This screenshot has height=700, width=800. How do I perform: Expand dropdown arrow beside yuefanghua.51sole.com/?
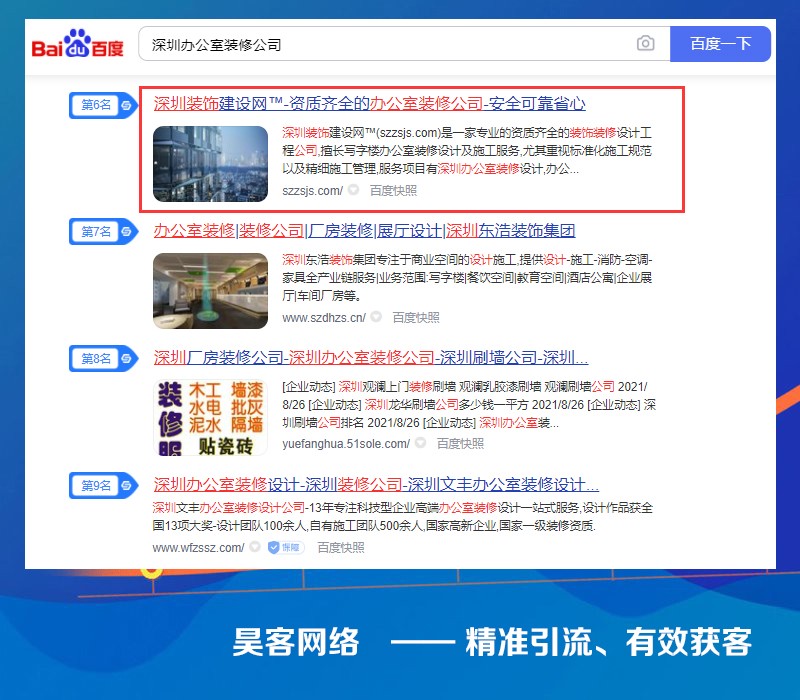pos(420,443)
